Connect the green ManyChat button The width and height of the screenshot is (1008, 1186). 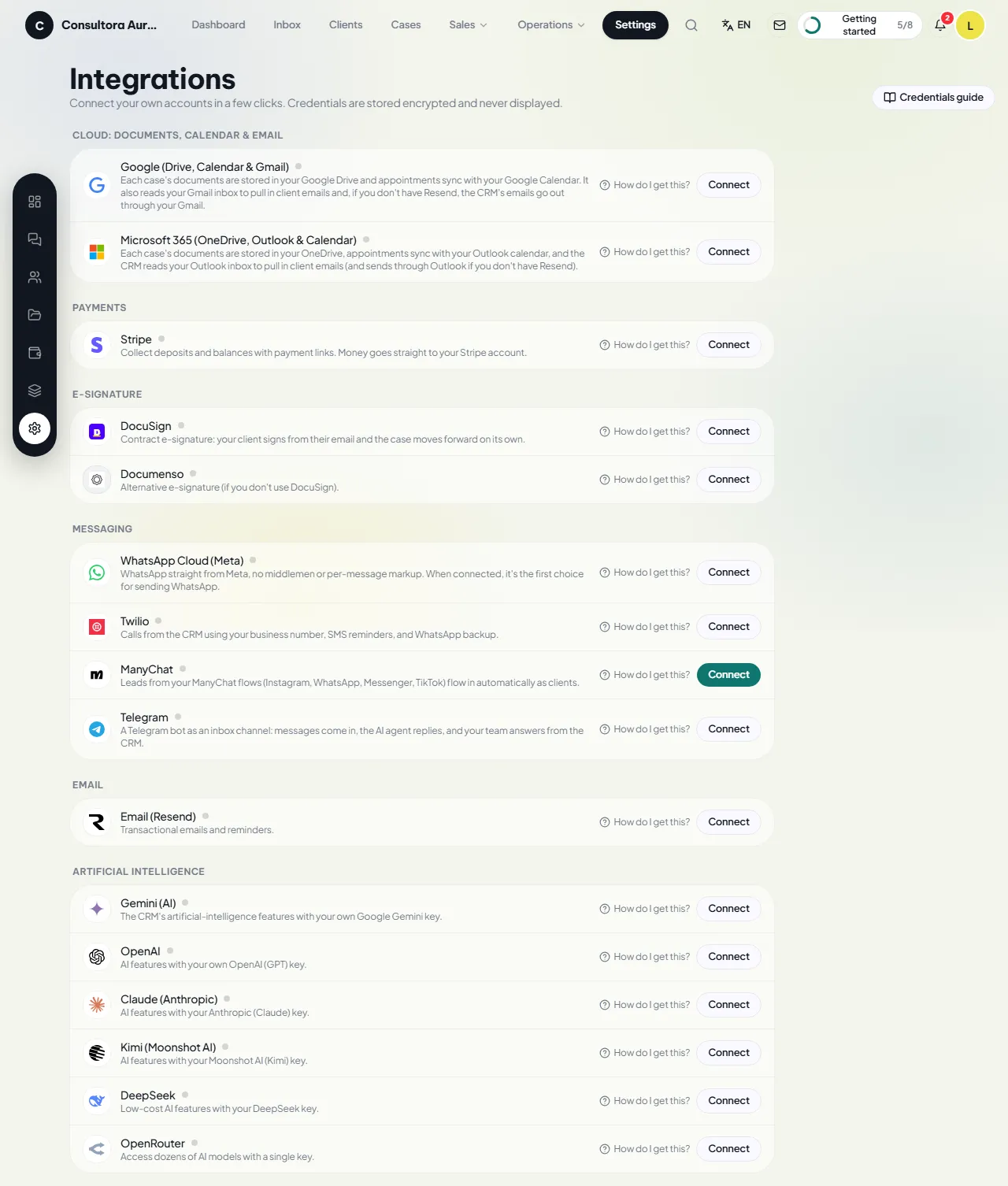pyautogui.click(x=728, y=675)
